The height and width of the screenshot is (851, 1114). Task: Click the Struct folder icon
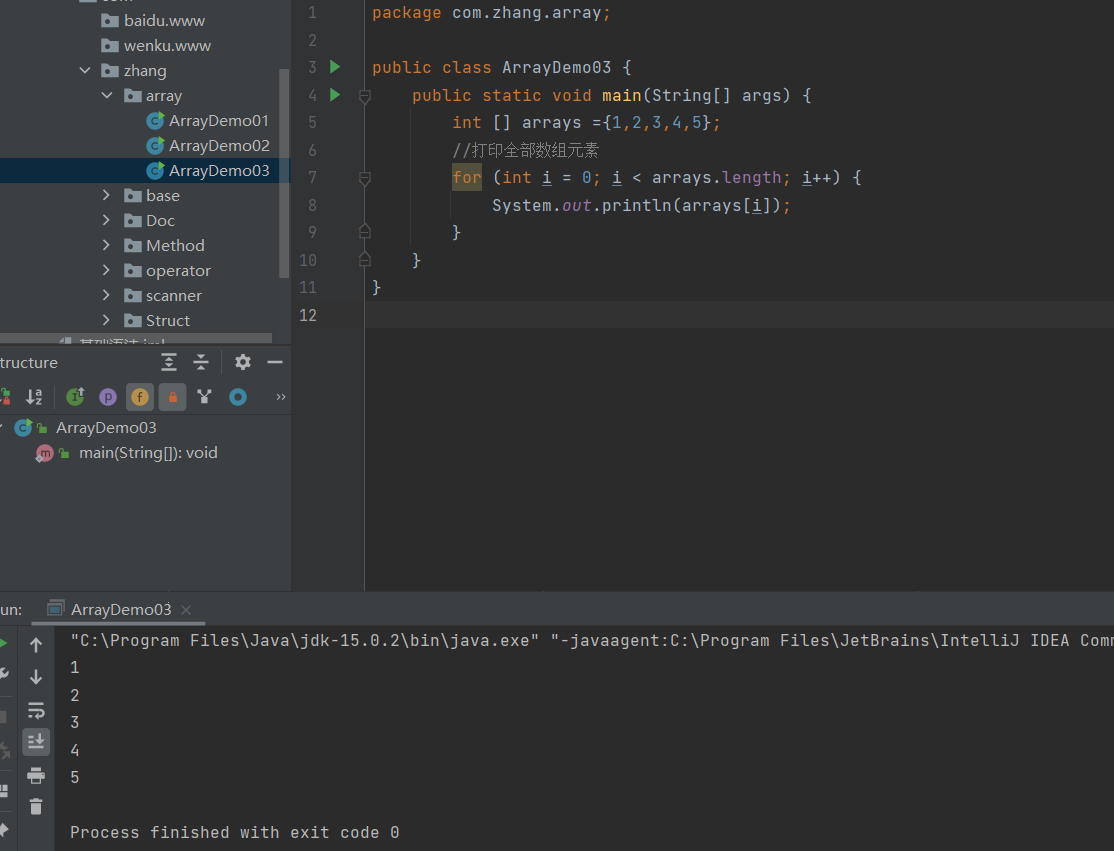point(133,320)
